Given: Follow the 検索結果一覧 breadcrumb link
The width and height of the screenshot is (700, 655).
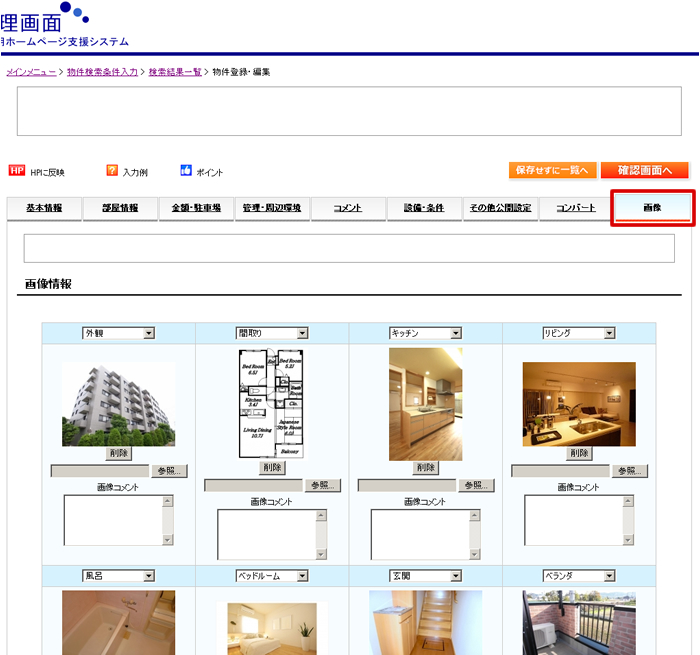Looking at the screenshot, I should click(x=175, y=72).
